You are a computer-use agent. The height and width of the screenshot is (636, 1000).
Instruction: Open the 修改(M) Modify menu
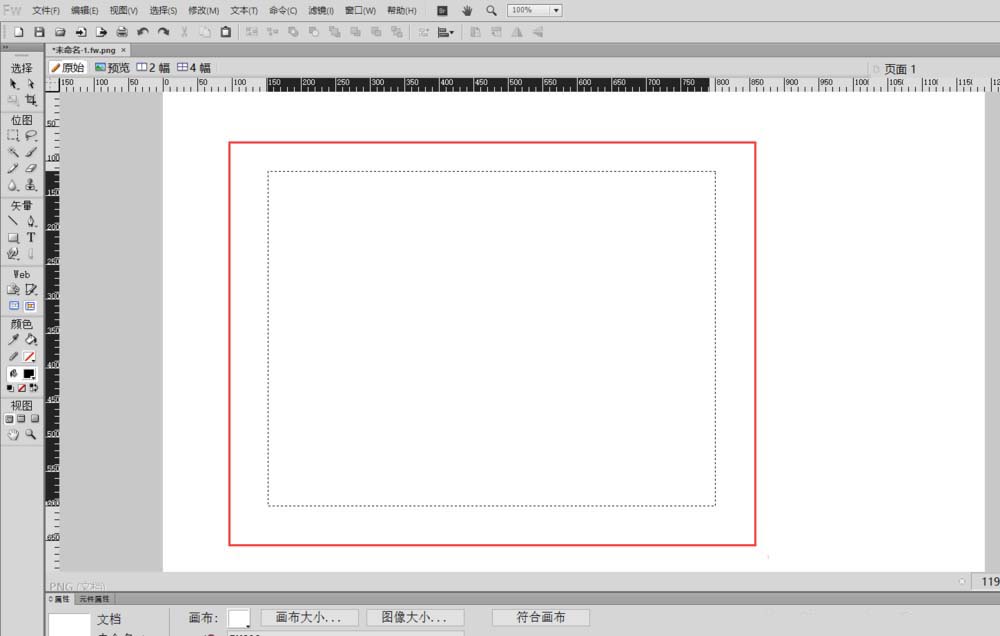[203, 10]
